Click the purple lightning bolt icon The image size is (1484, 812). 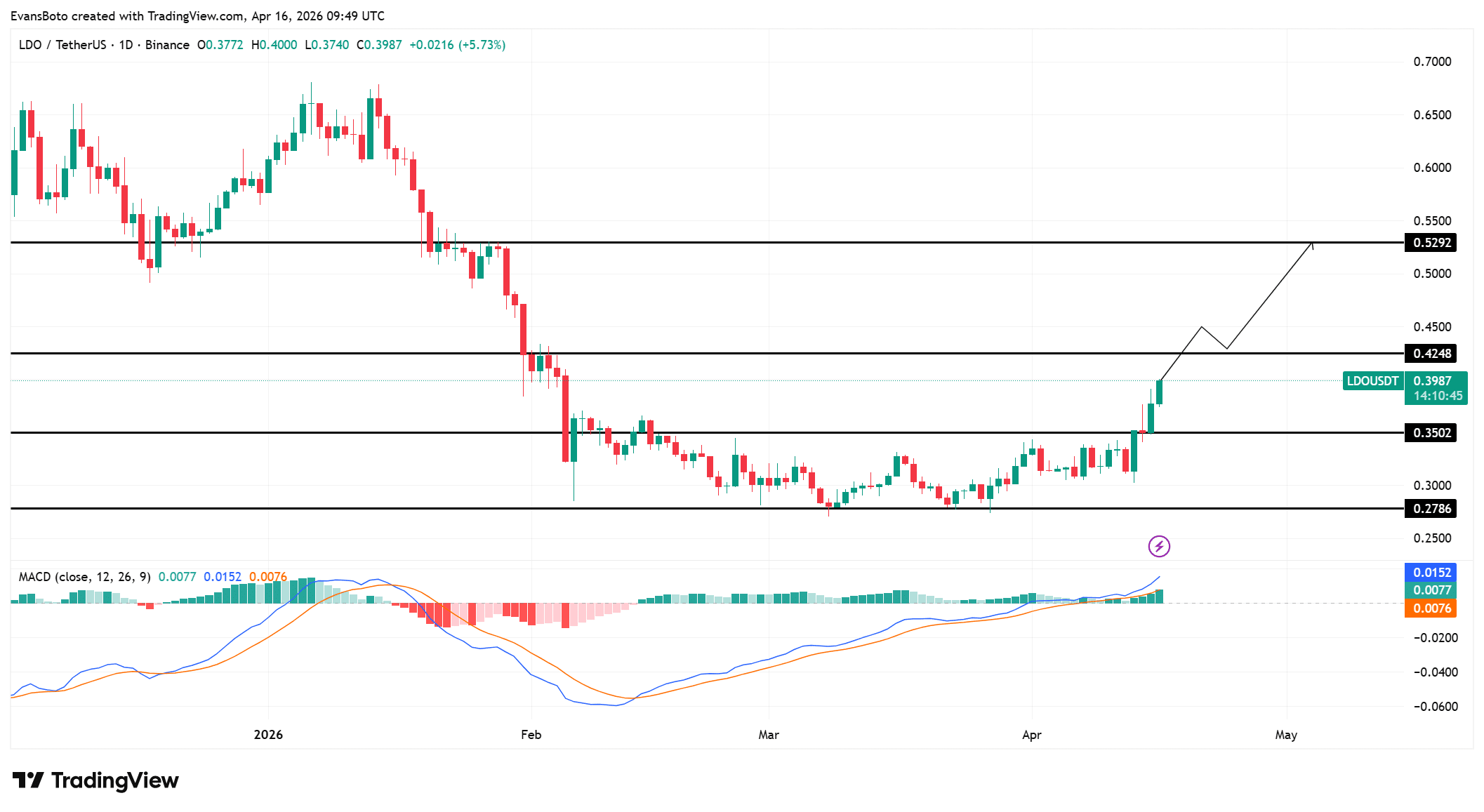click(x=1159, y=546)
